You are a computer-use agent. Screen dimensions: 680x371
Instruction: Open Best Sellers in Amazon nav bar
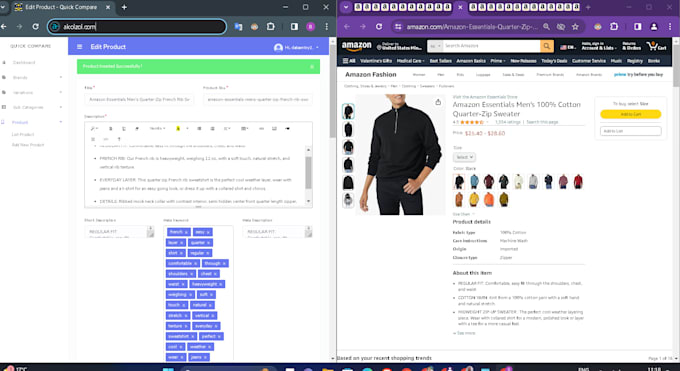click(441, 61)
